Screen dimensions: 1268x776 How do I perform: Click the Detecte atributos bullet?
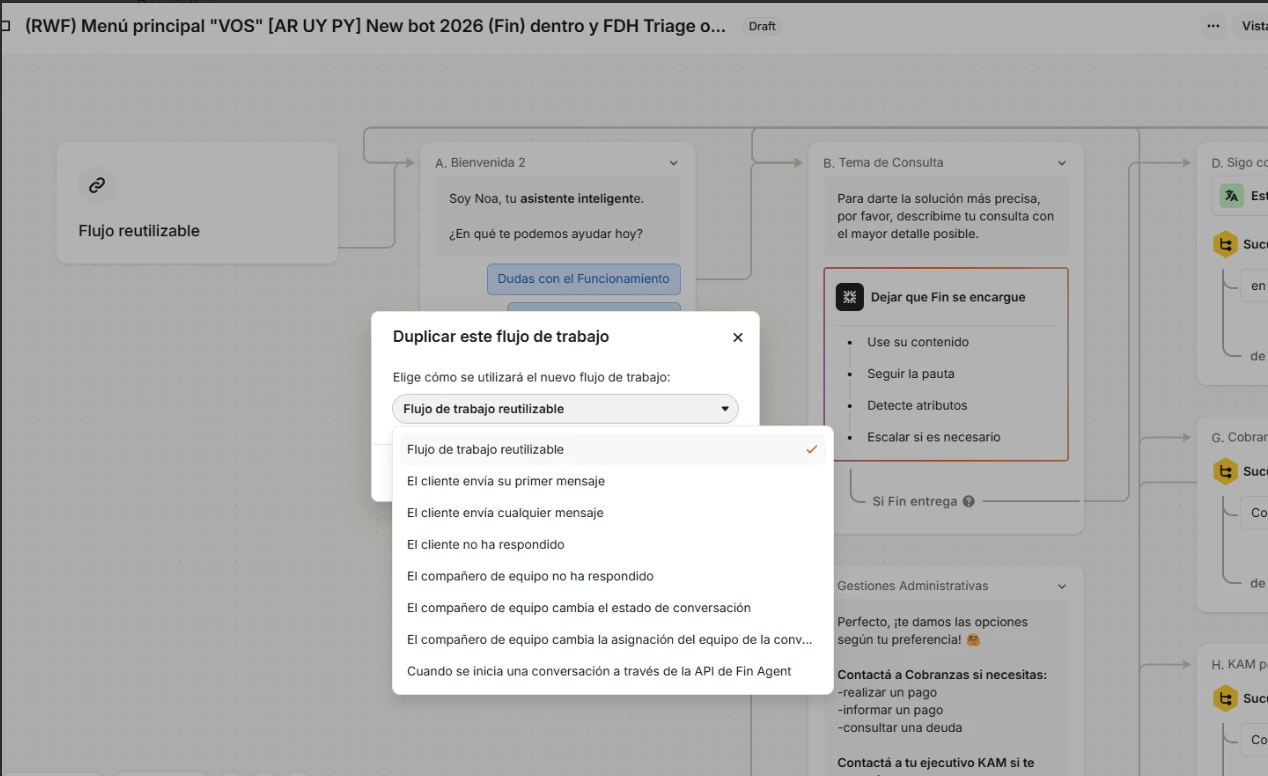[x=917, y=406]
